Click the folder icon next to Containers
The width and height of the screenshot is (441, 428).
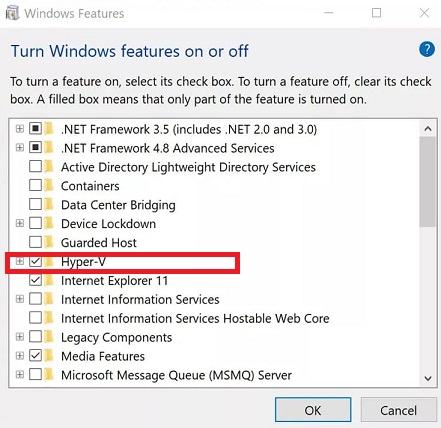(x=49, y=185)
